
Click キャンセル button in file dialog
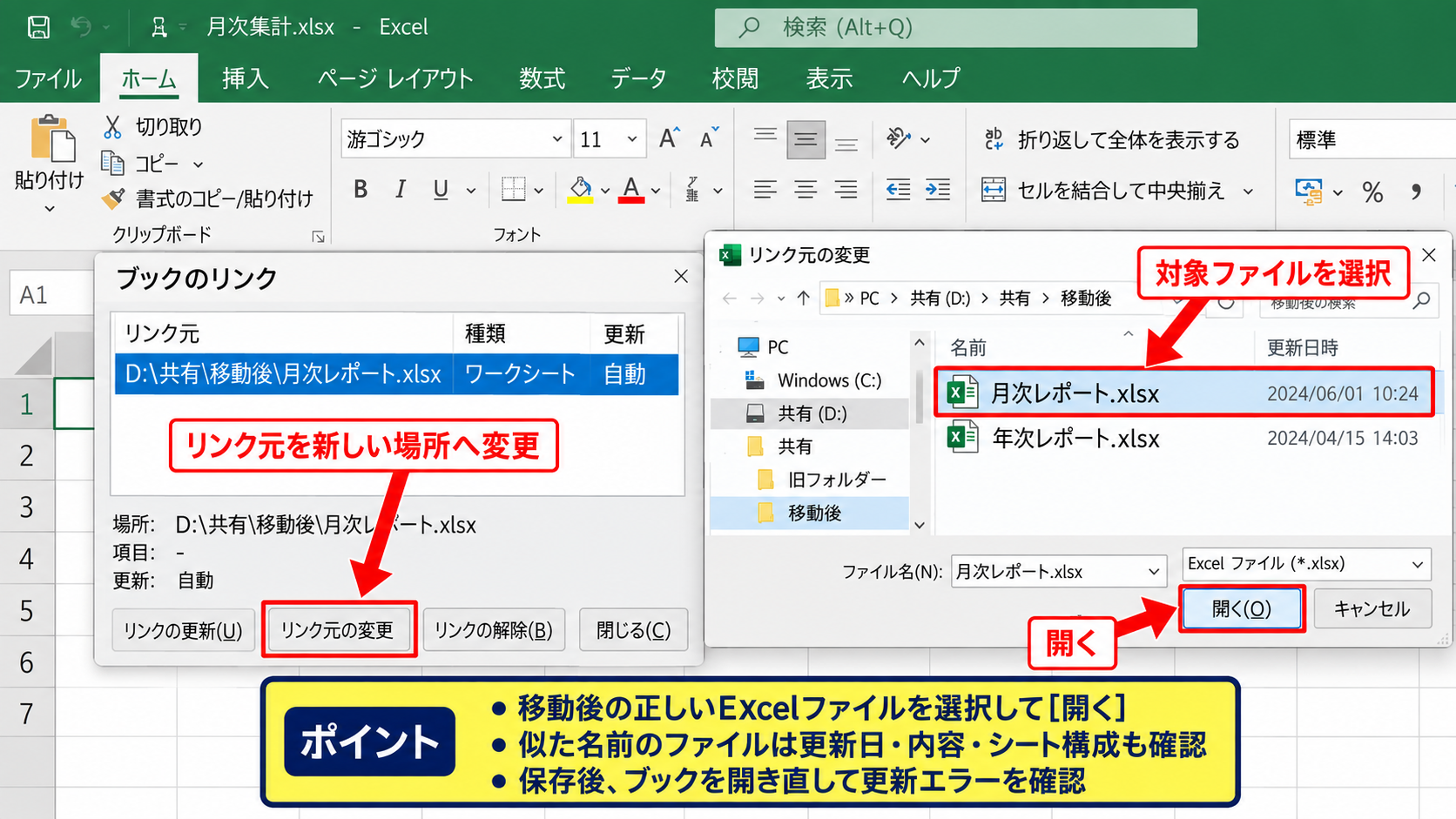pos(1372,608)
